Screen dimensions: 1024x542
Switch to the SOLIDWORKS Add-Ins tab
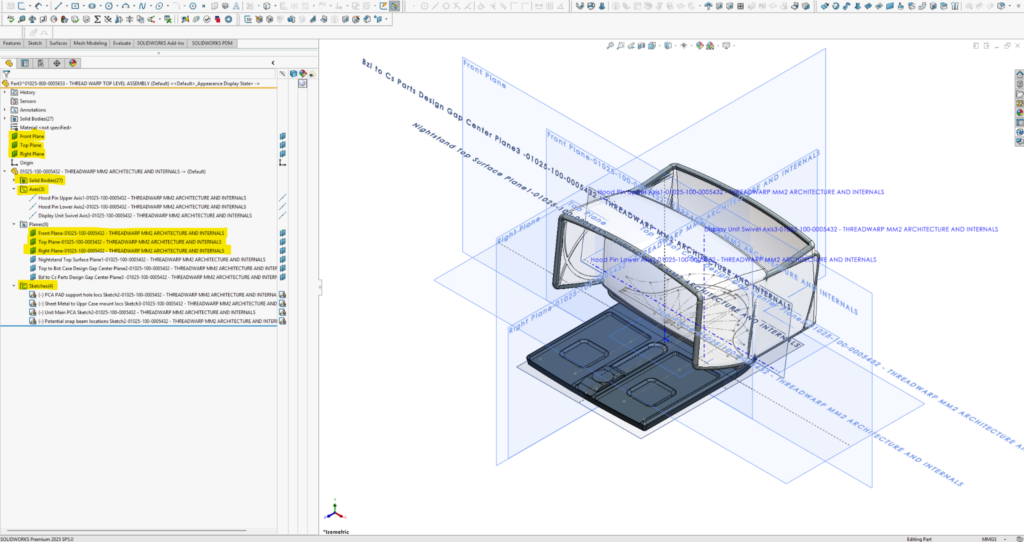[x=161, y=43]
